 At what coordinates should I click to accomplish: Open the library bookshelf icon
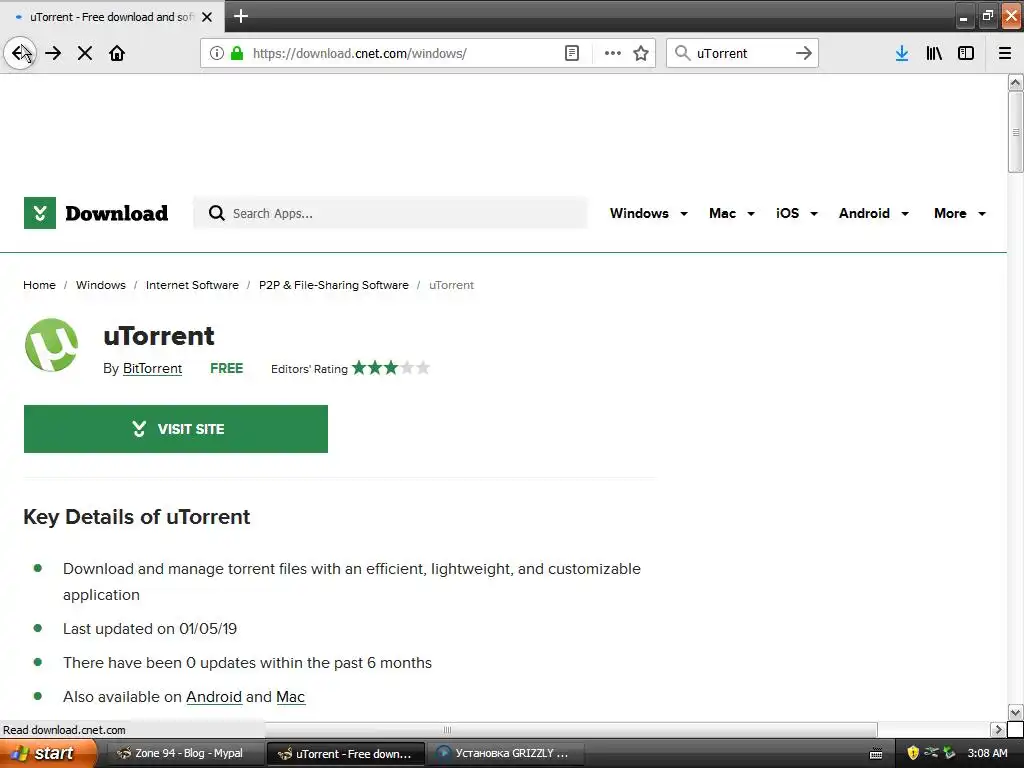pos(934,53)
